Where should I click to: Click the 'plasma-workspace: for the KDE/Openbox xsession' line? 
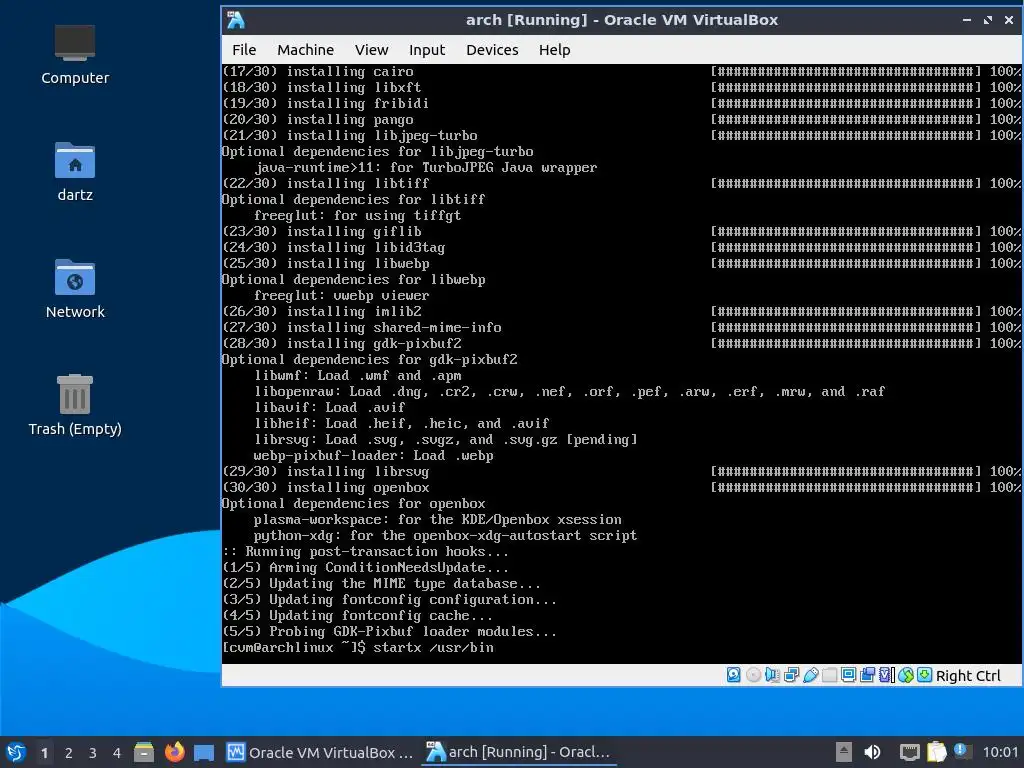pos(438,519)
